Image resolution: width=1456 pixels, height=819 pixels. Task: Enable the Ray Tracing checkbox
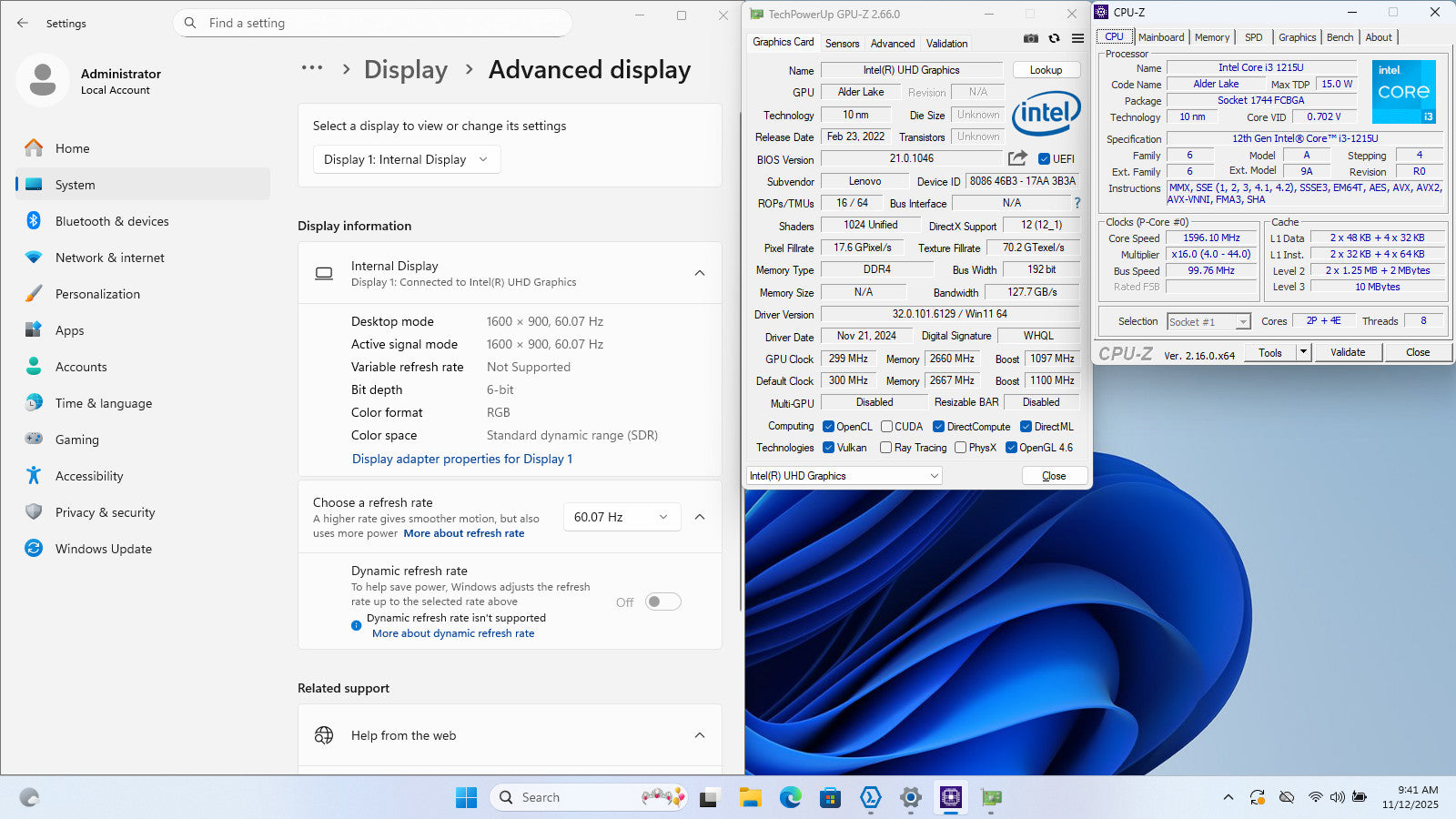(885, 448)
